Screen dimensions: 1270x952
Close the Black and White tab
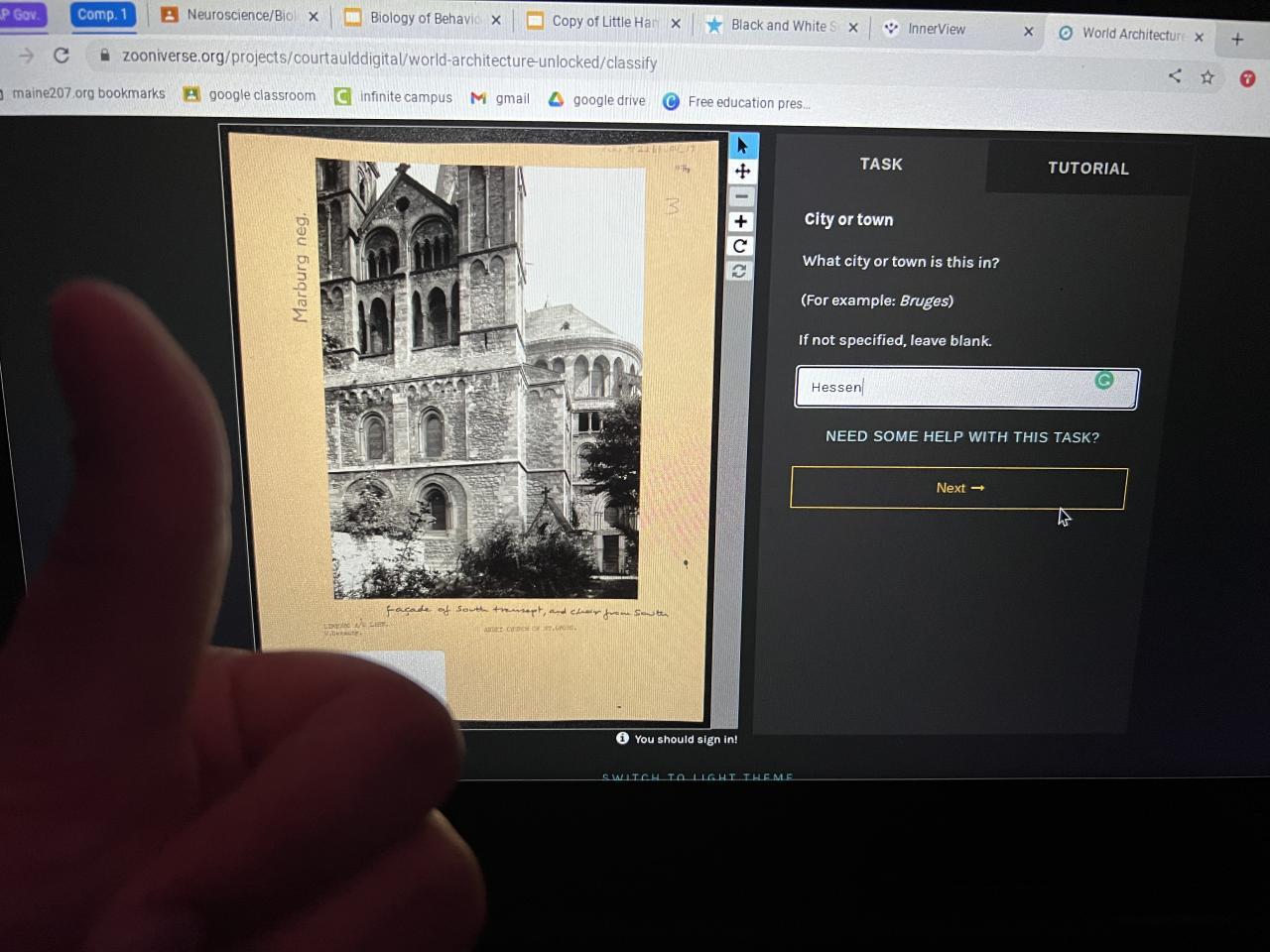point(853,27)
